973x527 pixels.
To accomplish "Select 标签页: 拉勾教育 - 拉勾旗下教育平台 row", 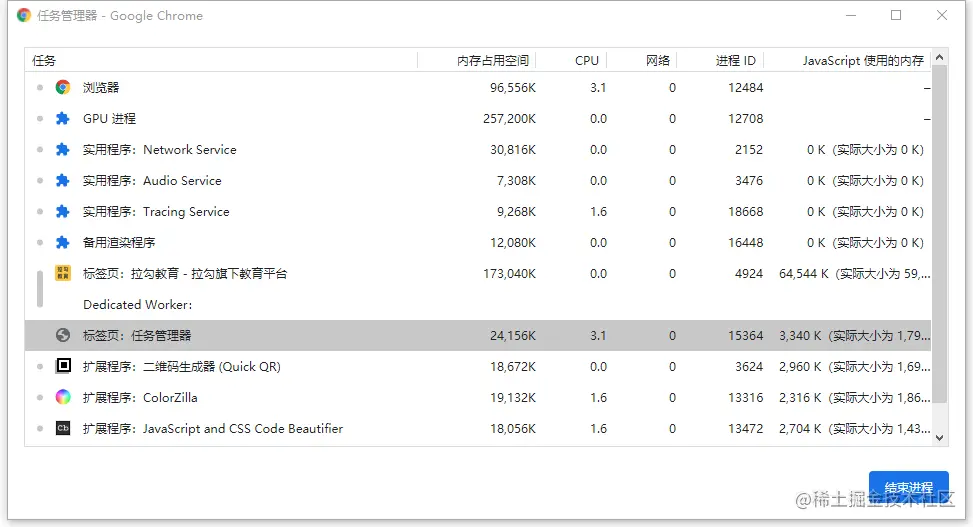I will [x=478, y=274].
